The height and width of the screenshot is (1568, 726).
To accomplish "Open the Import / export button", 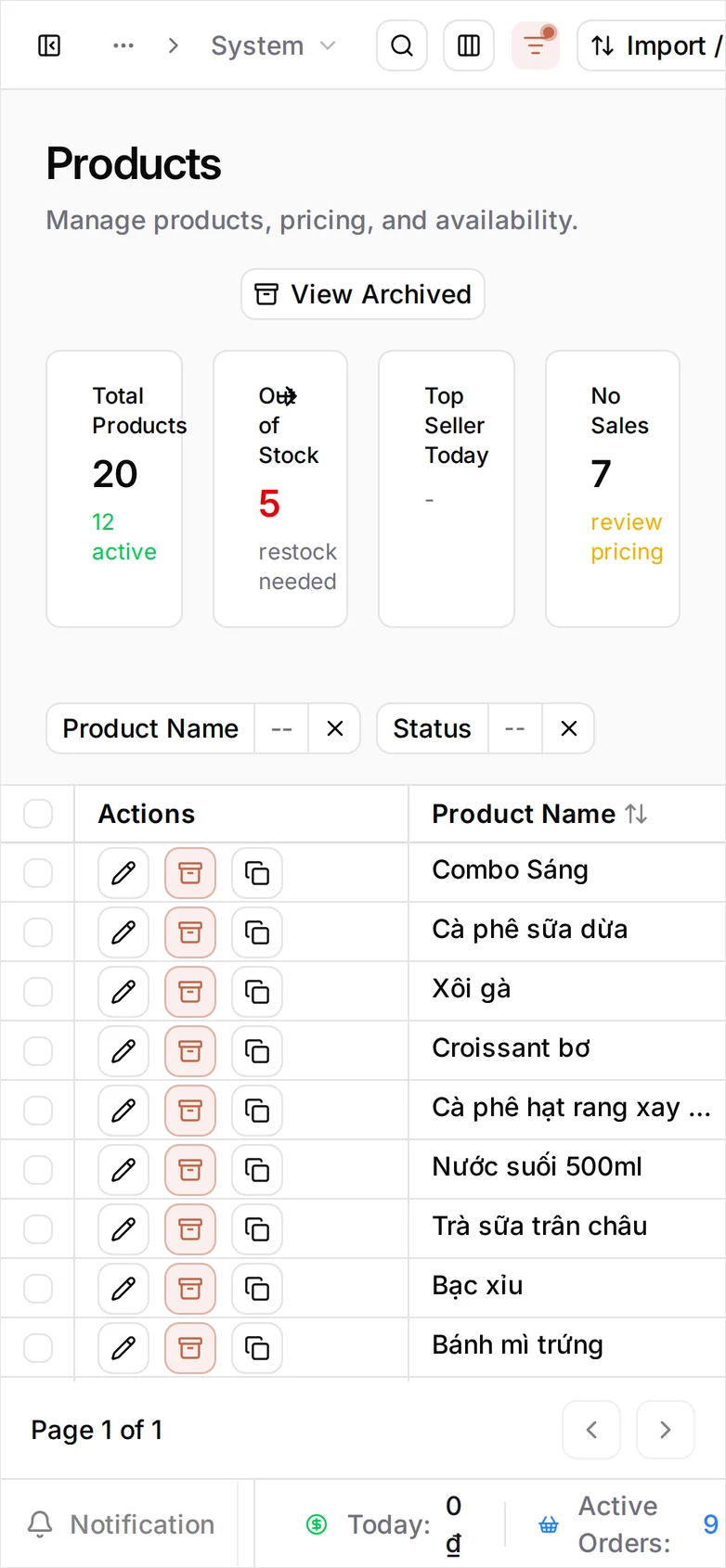I will coord(652,45).
